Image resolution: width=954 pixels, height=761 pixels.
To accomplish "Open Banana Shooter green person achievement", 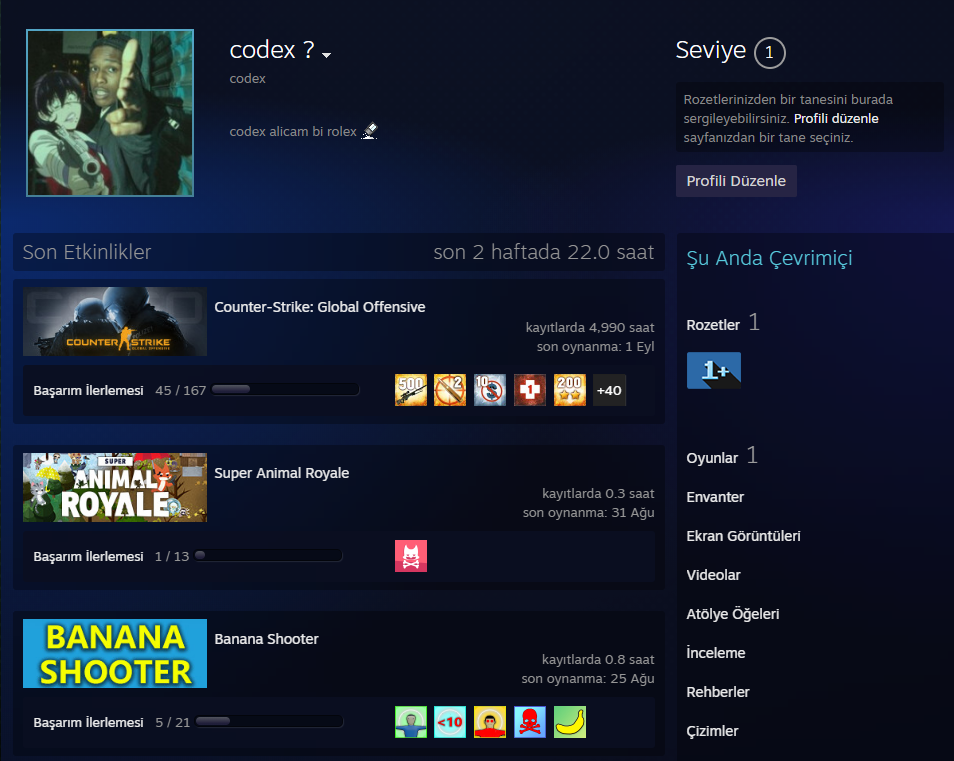I will click(x=411, y=722).
